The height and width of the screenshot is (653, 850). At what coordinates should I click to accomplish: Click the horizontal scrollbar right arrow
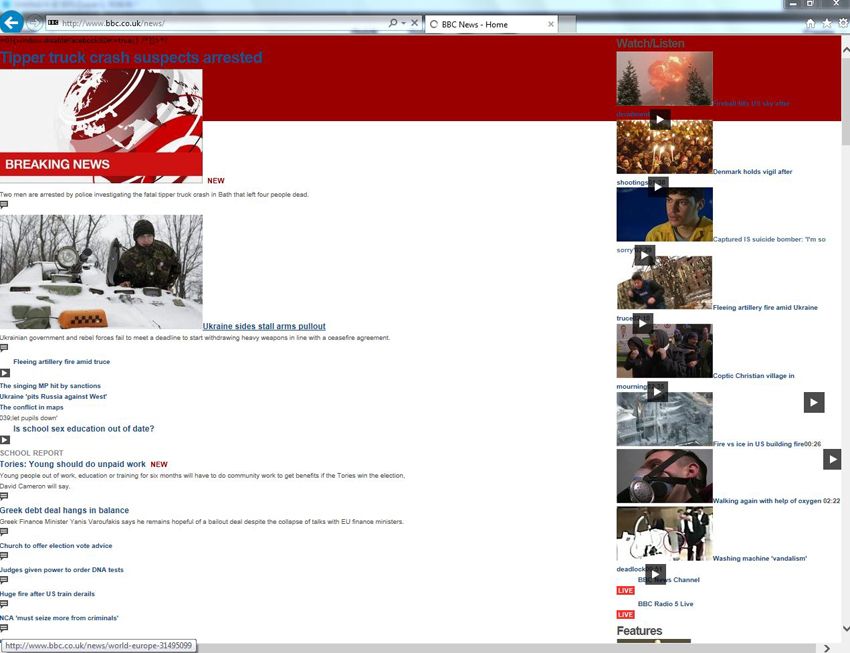click(826, 648)
